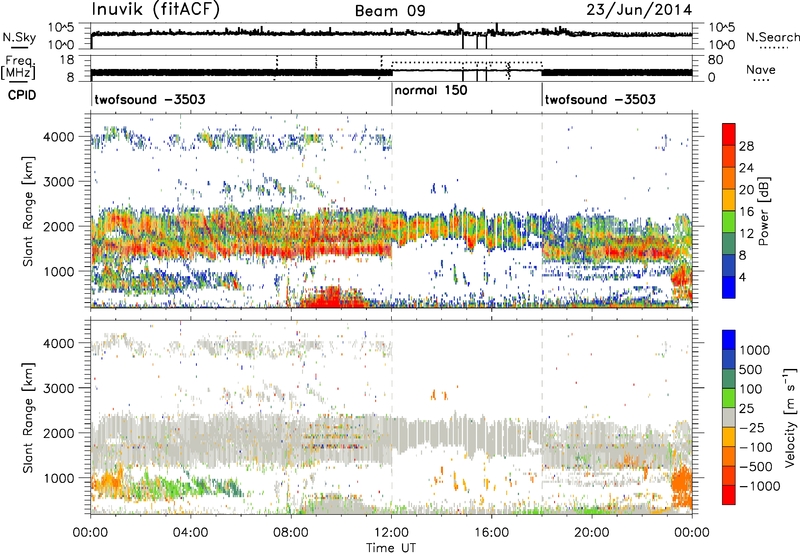Select the 3000 range tick of the velocity panel

coord(58,388)
